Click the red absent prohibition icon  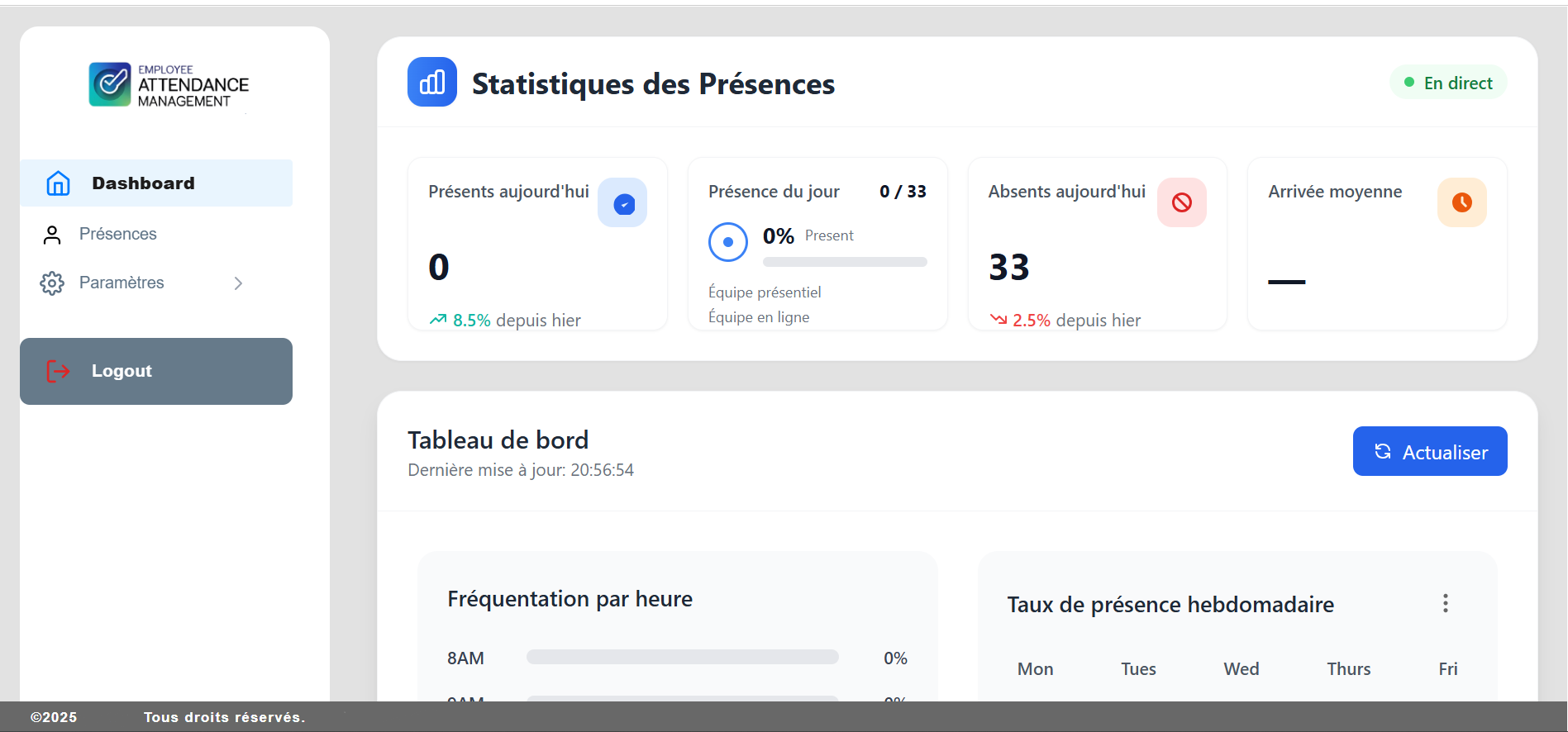point(1181,203)
